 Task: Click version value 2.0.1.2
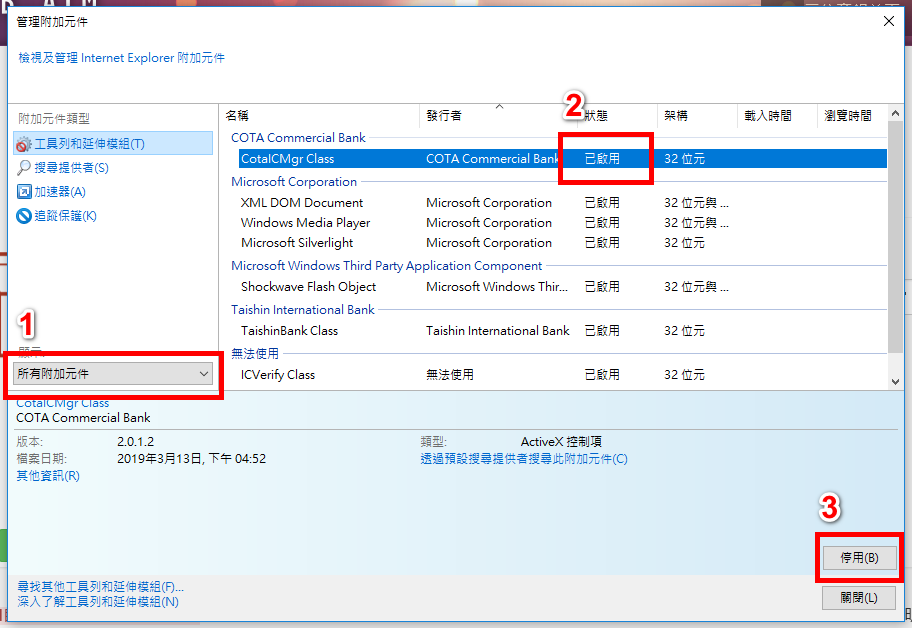coord(136,442)
